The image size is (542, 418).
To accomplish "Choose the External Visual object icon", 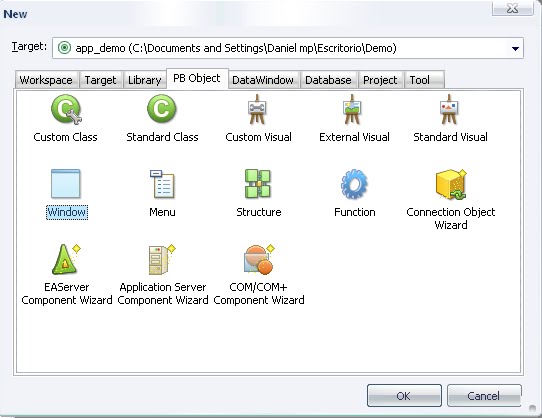I will [x=352, y=110].
